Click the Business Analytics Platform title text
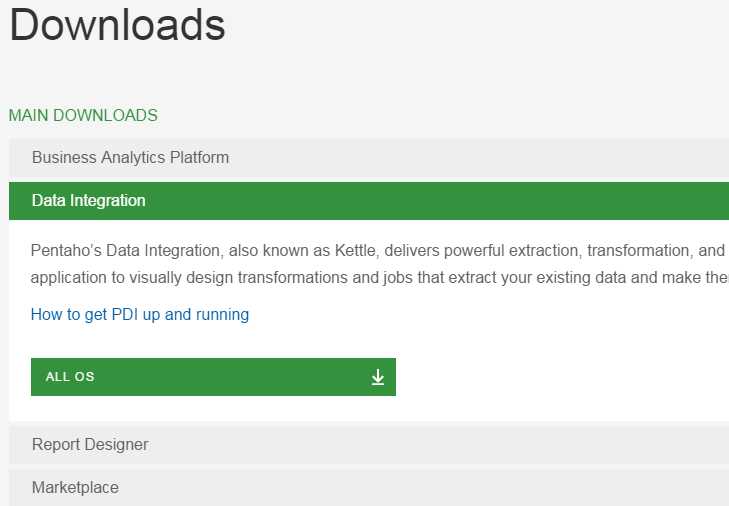The height and width of the screenshot is (506, 729). point(130,158)
